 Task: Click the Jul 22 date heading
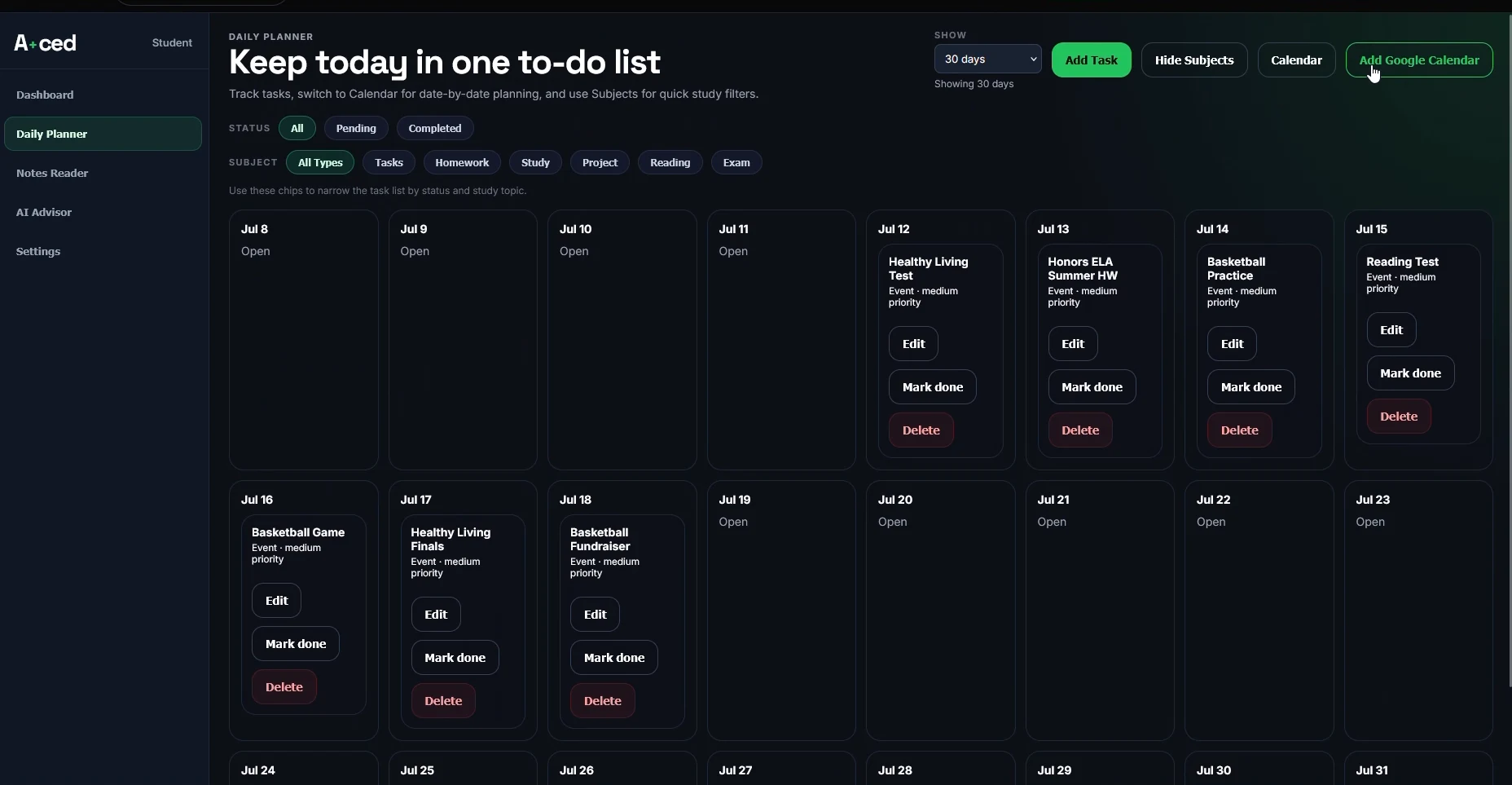[x=1213, y=500]
